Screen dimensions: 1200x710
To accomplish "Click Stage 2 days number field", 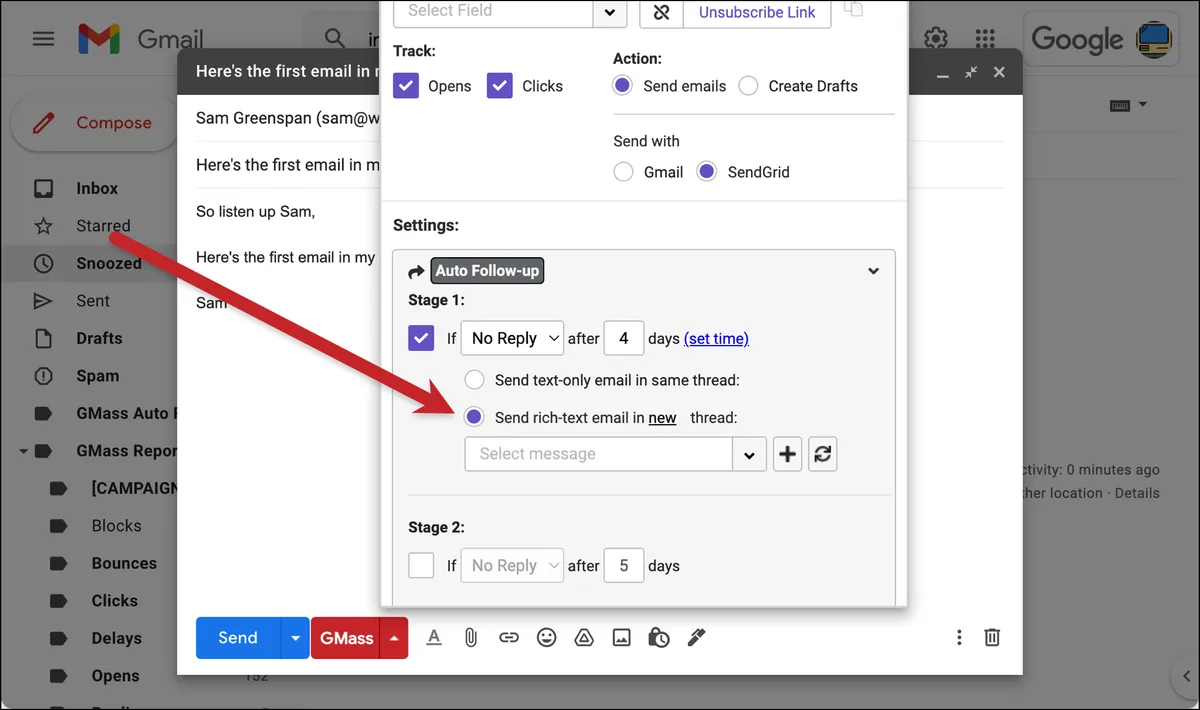I will coord(624,565).
